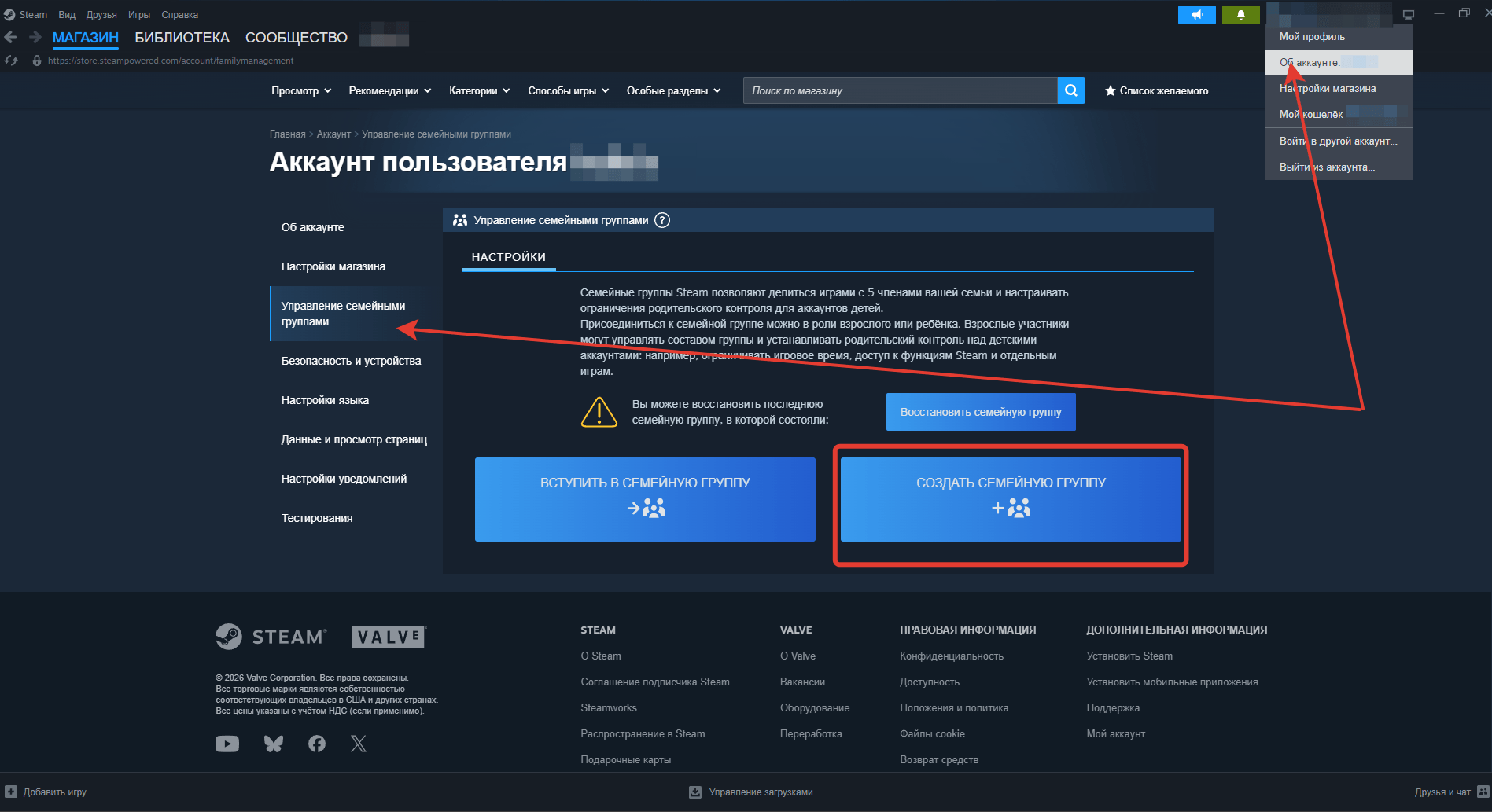Open the Steam X (Twitter) icon
Image resolution: width=1492 pixels, height=812 pixels.
(359, 744)
